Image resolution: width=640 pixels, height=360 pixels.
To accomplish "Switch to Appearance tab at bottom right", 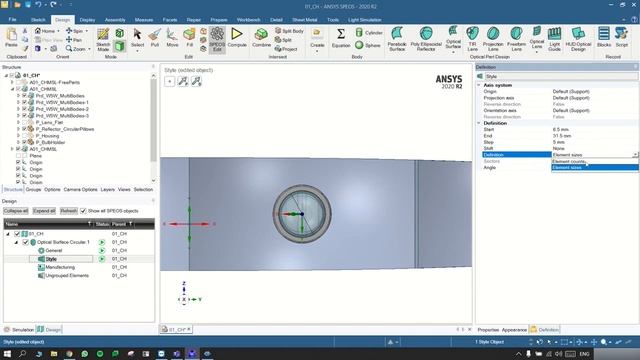I will pos(514,329).
